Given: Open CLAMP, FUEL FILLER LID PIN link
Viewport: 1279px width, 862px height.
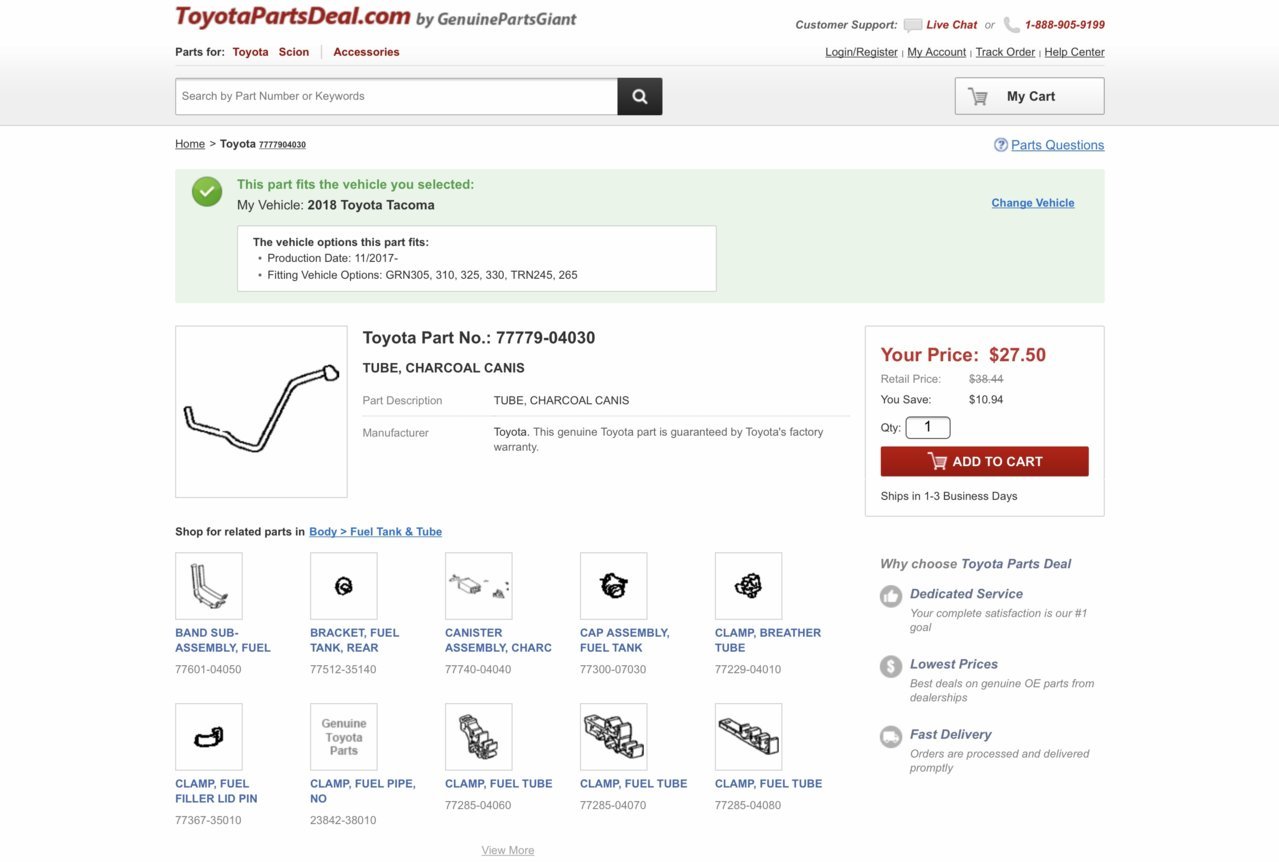Looking at the screenshot, I should coord(216,791).
